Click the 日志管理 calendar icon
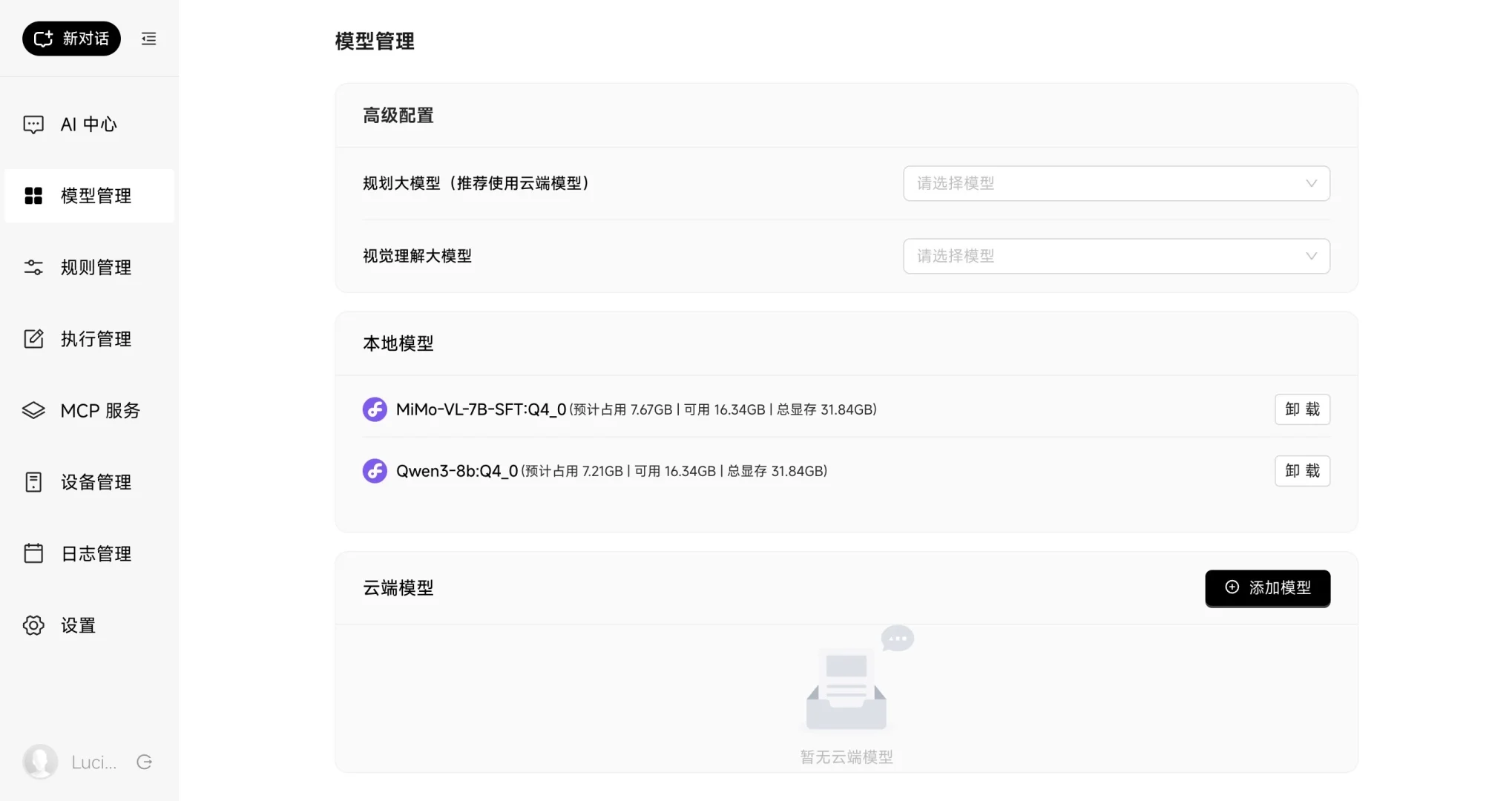 (33, 553)
